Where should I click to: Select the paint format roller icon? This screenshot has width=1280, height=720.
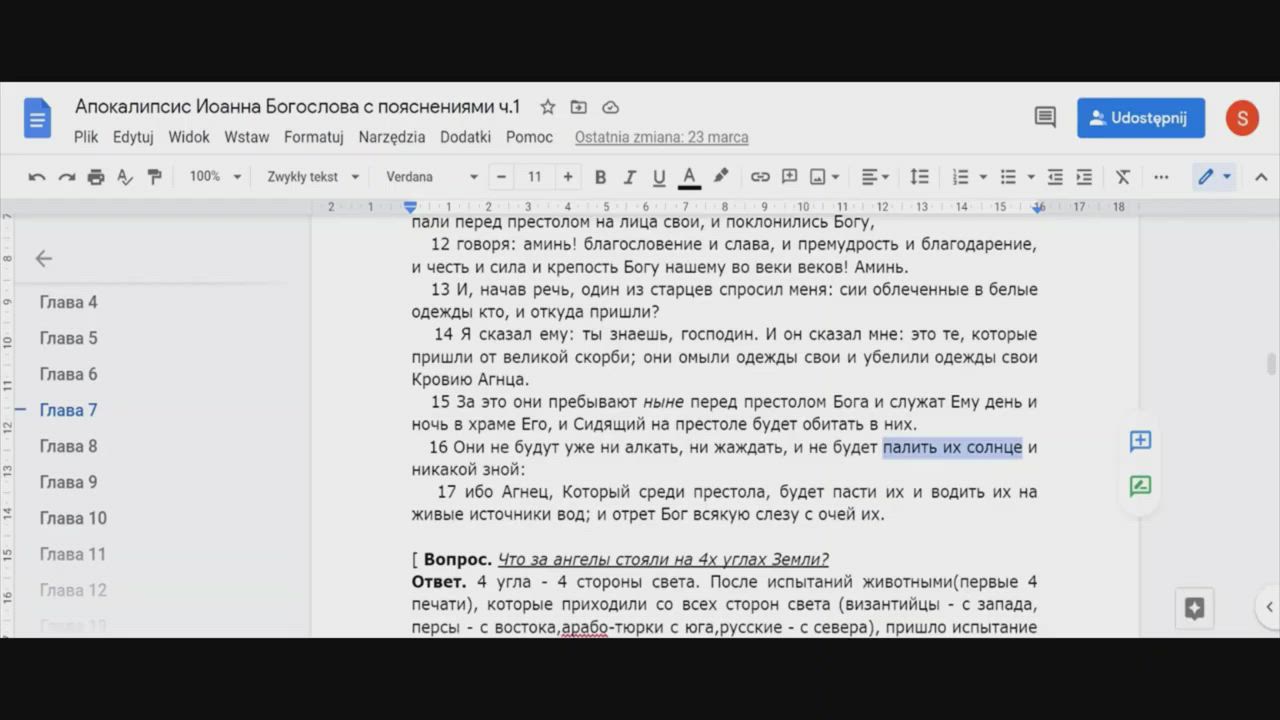pyautogui.click(x=154, y=177)
